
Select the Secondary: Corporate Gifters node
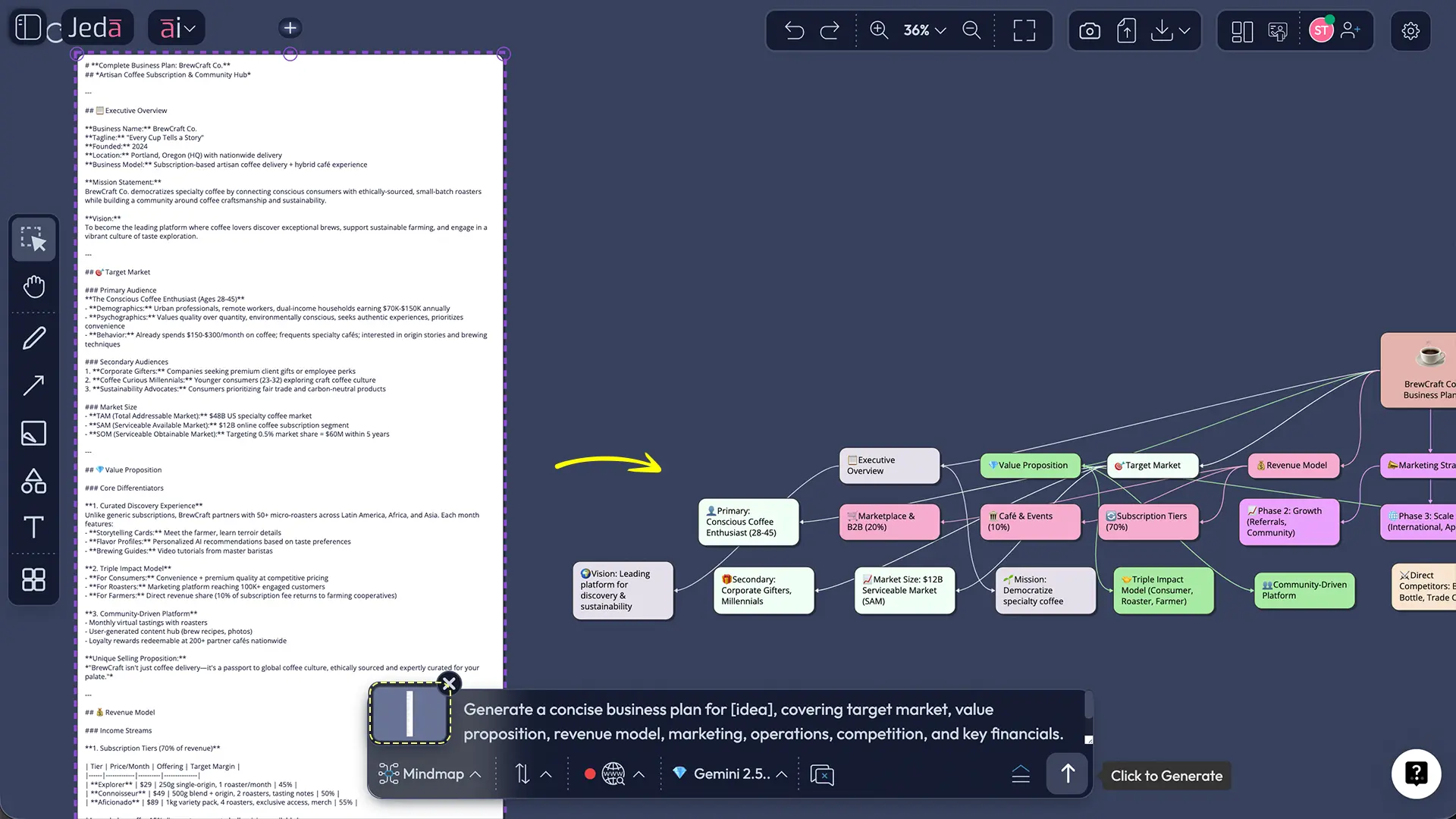click(764, 590)
